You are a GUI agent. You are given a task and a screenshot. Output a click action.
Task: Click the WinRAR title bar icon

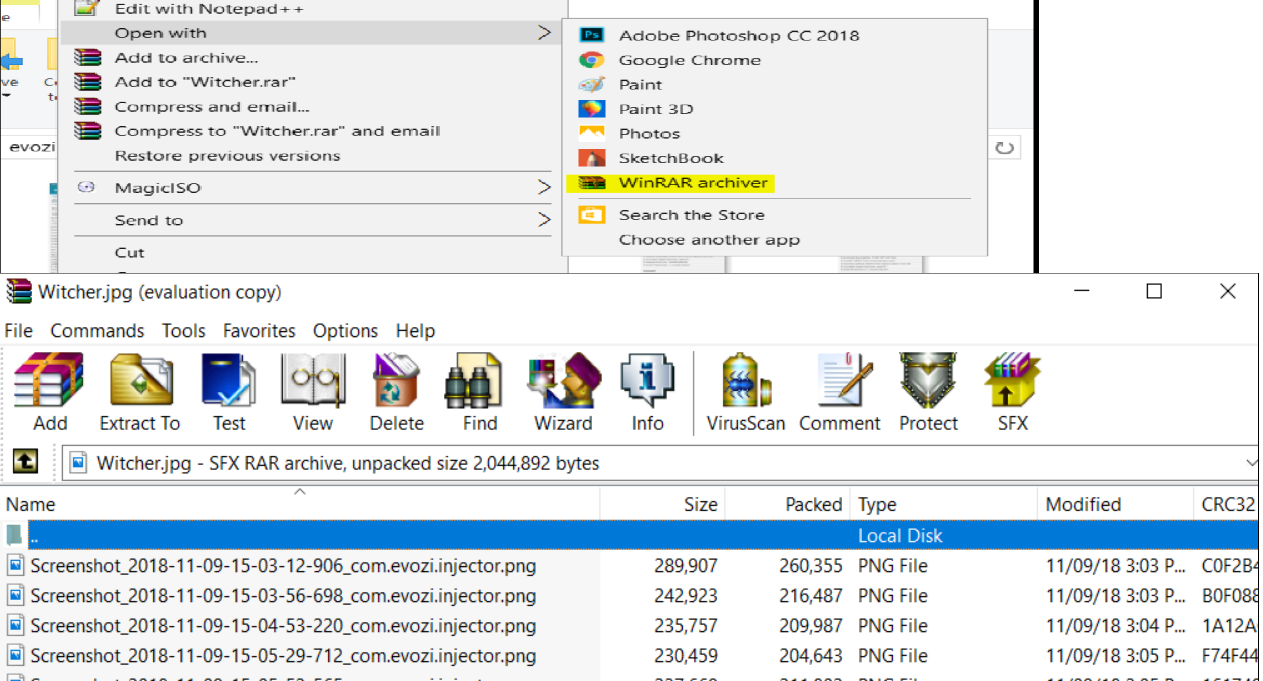[18, 291]
